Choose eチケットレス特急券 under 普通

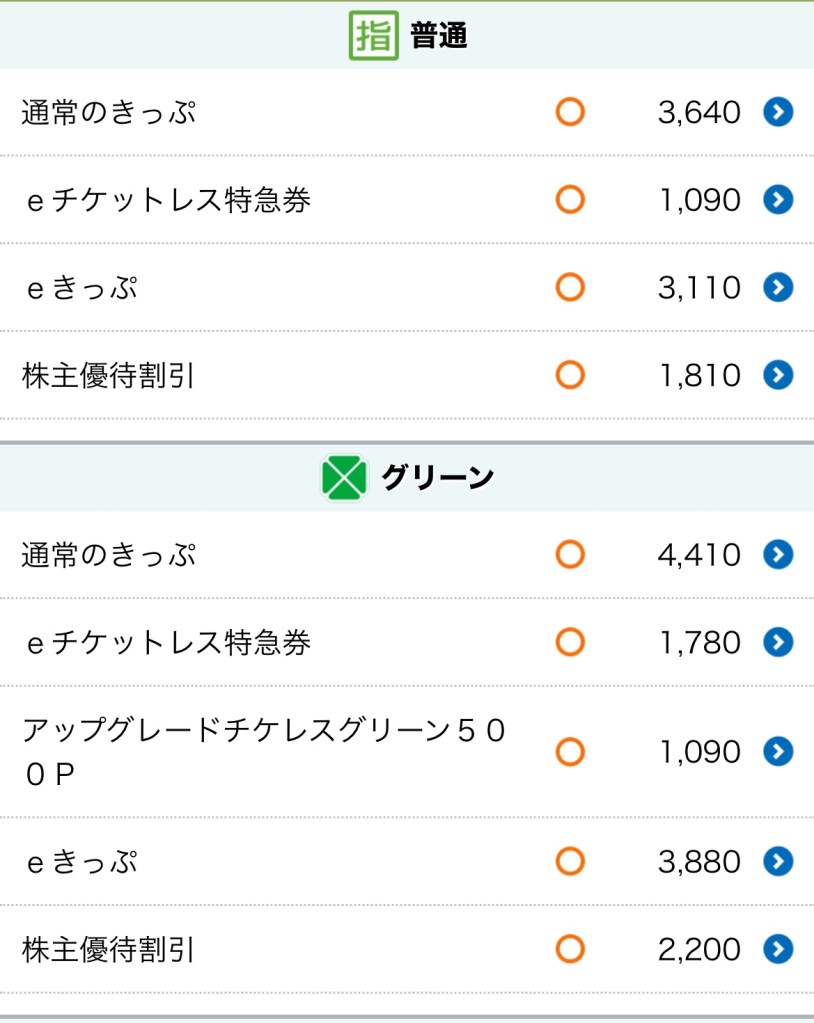168,200
